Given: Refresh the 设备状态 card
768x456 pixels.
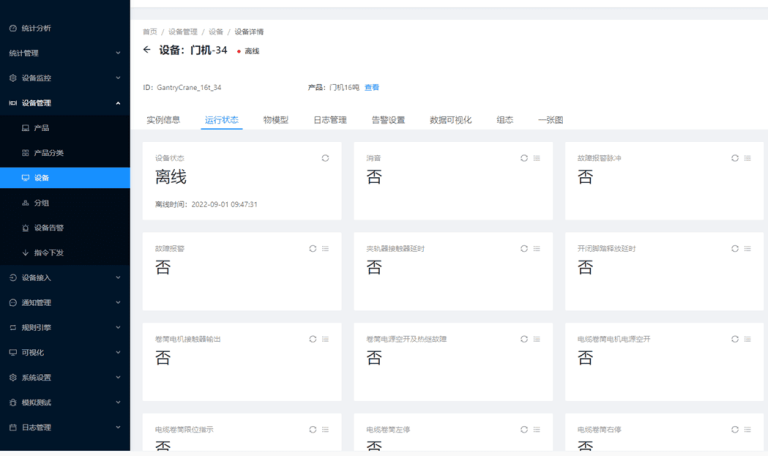Looking at the screenshot, I should [325, 158].
